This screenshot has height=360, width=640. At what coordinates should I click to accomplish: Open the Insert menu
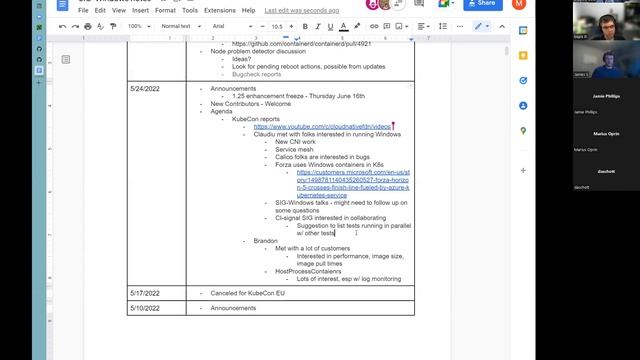[140, 11]
